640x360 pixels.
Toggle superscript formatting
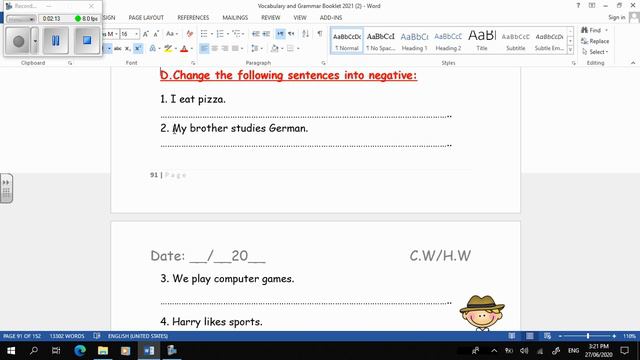138,49
